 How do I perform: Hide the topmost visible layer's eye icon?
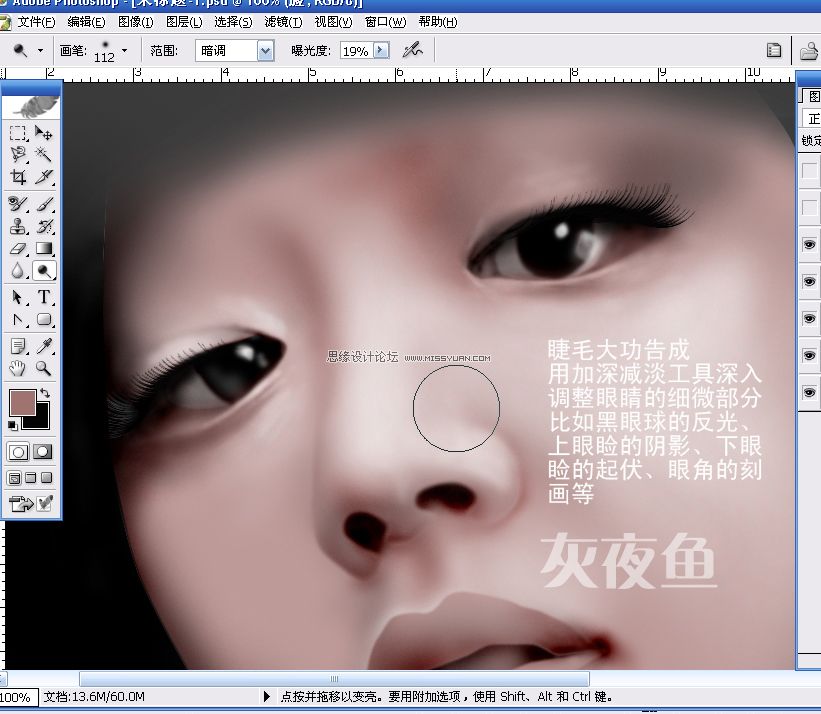pos(809,244)
